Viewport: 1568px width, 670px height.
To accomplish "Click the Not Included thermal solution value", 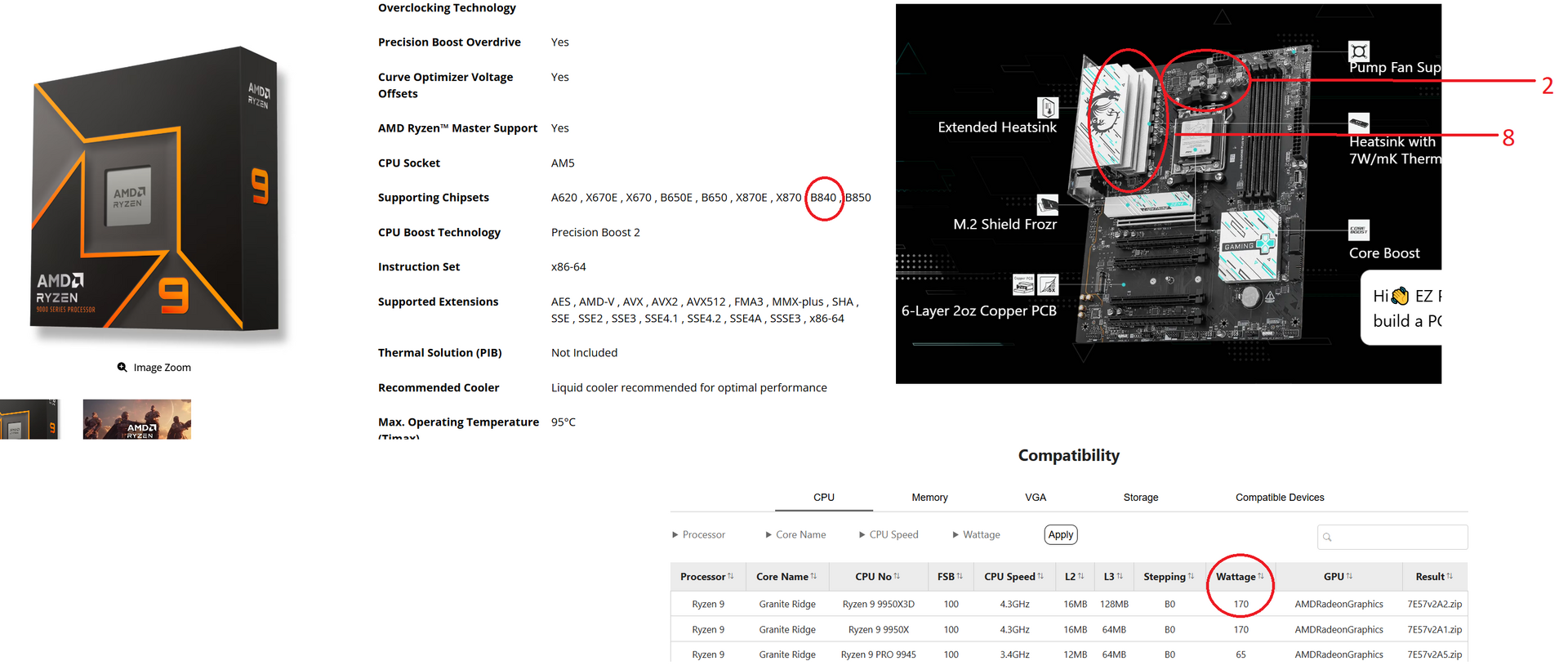I will point(584,353).
